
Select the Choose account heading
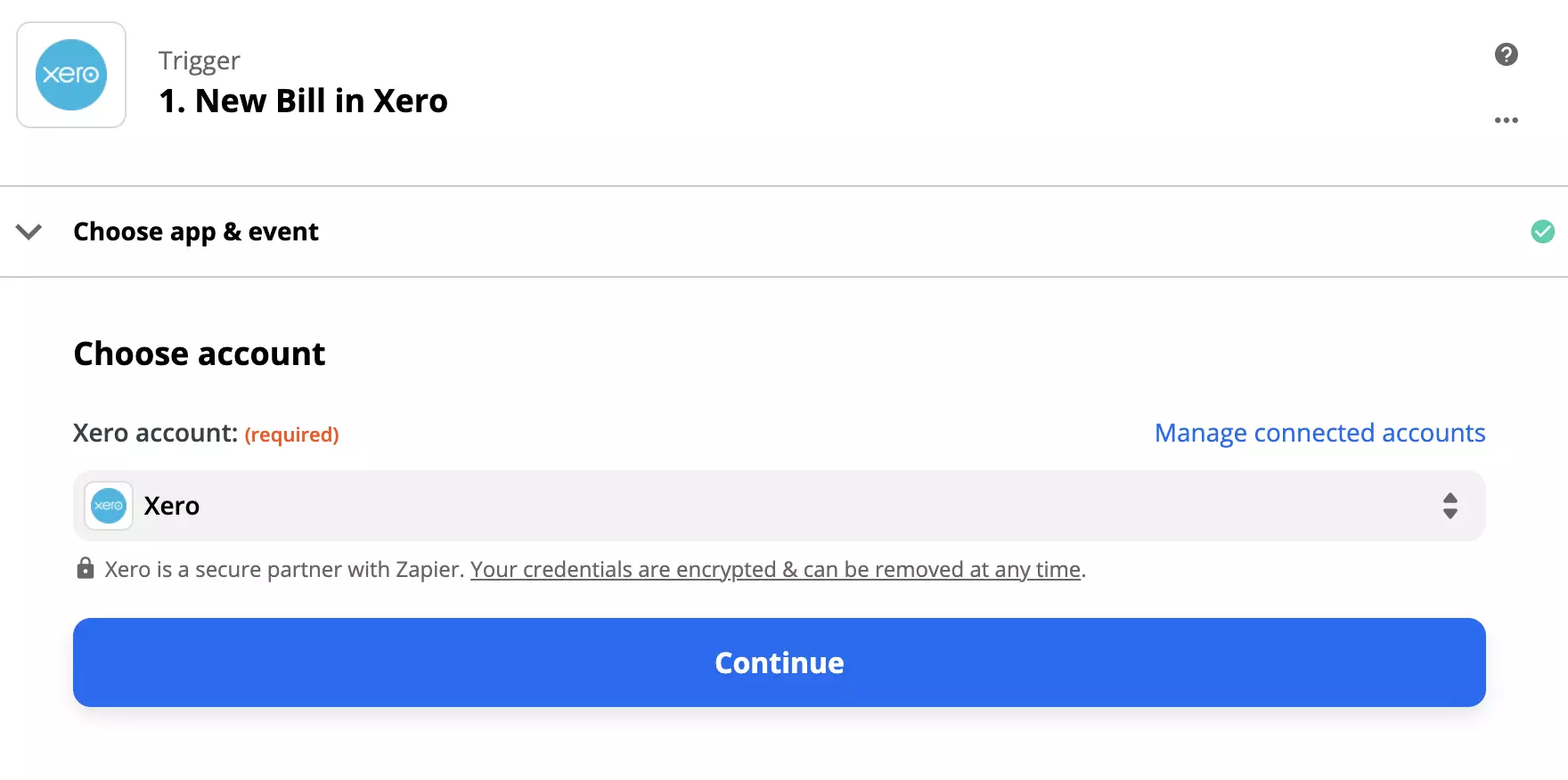199,353
